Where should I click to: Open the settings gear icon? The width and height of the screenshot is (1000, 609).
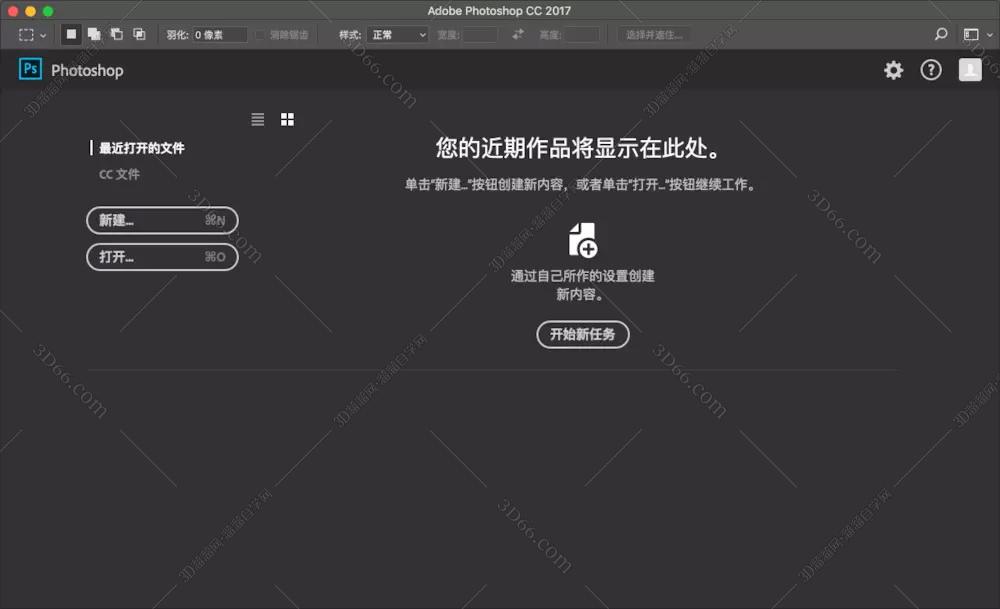893,70
